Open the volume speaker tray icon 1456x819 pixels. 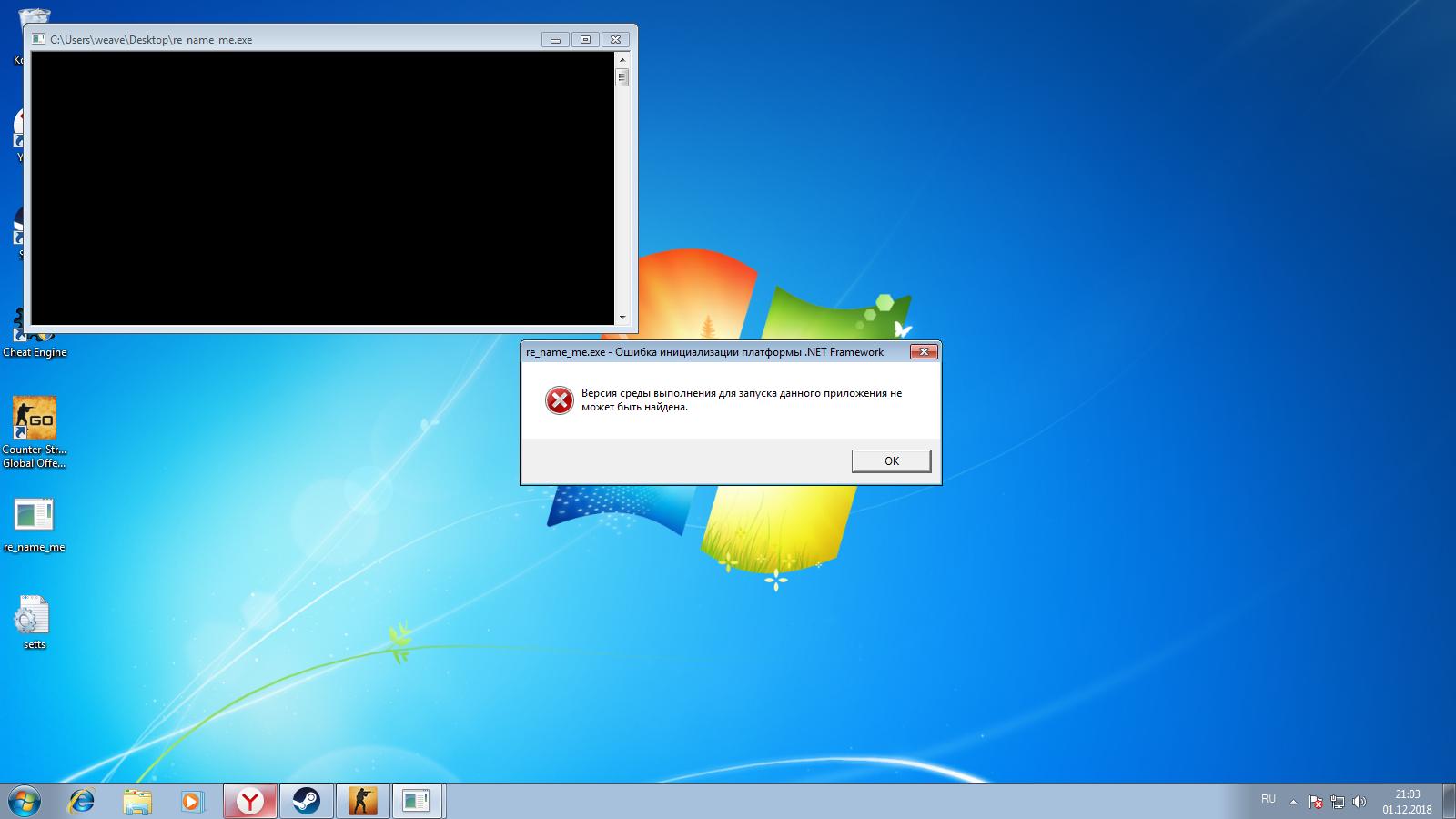1360,802
